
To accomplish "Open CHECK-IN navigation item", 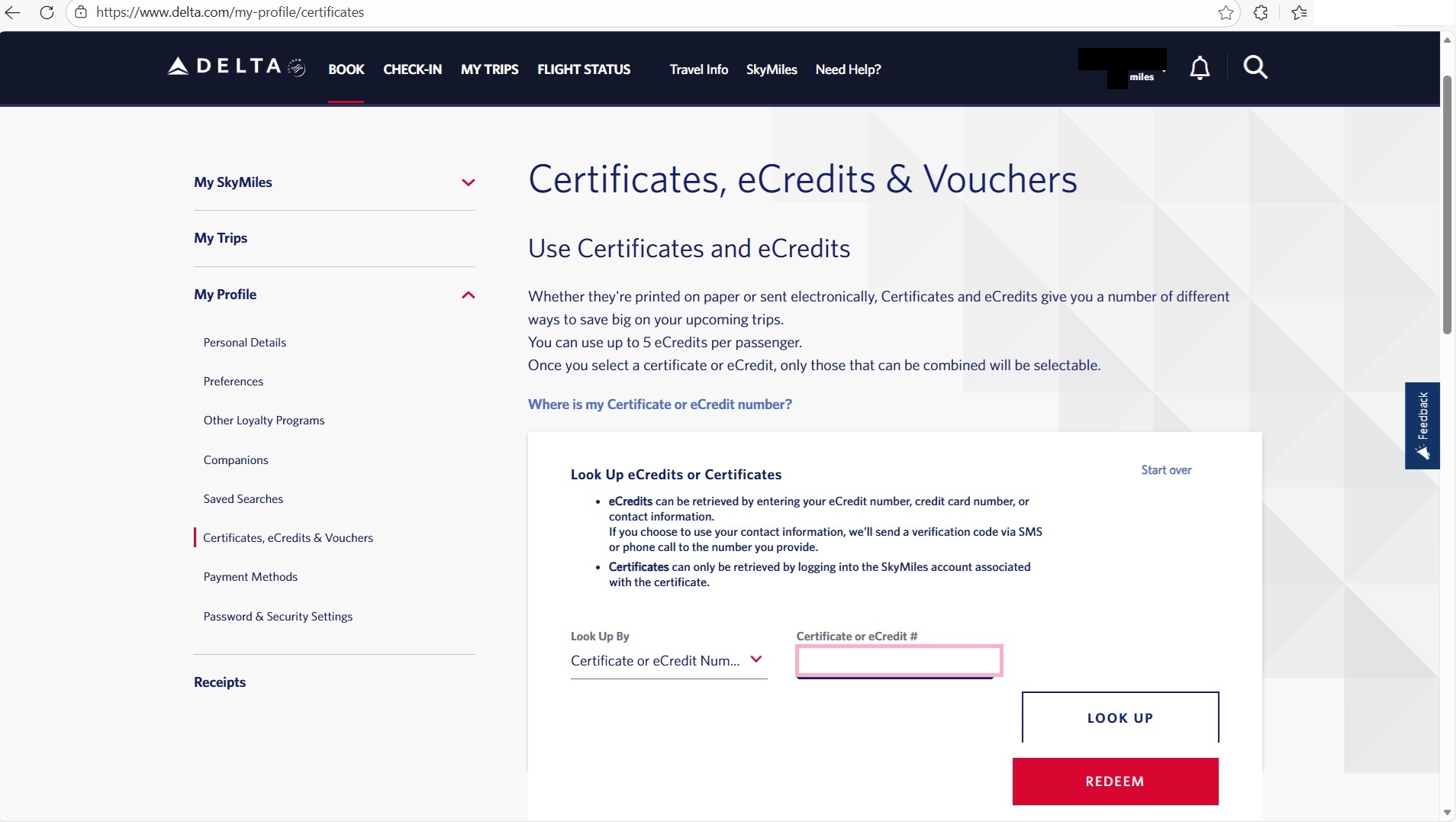I will click(x=412, y=69).
